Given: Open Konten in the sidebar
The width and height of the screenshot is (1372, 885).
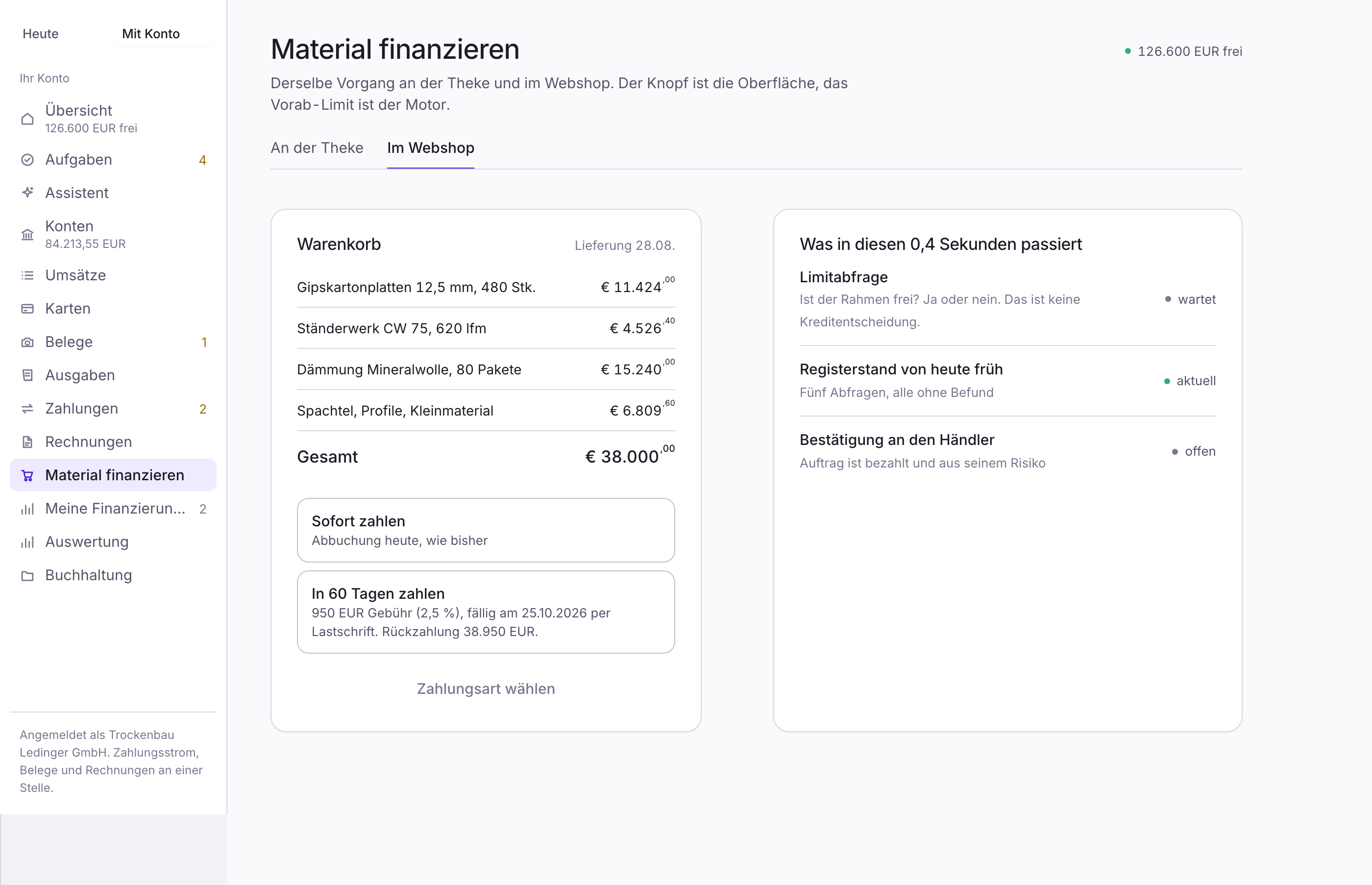Looking at the screenshot, I should pos(113,234).
